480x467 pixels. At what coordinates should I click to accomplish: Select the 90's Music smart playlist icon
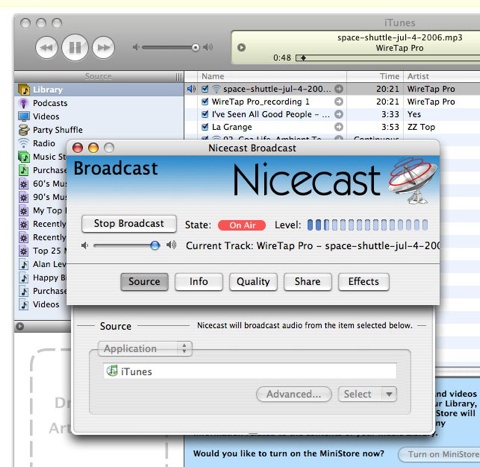coord(24,197)
